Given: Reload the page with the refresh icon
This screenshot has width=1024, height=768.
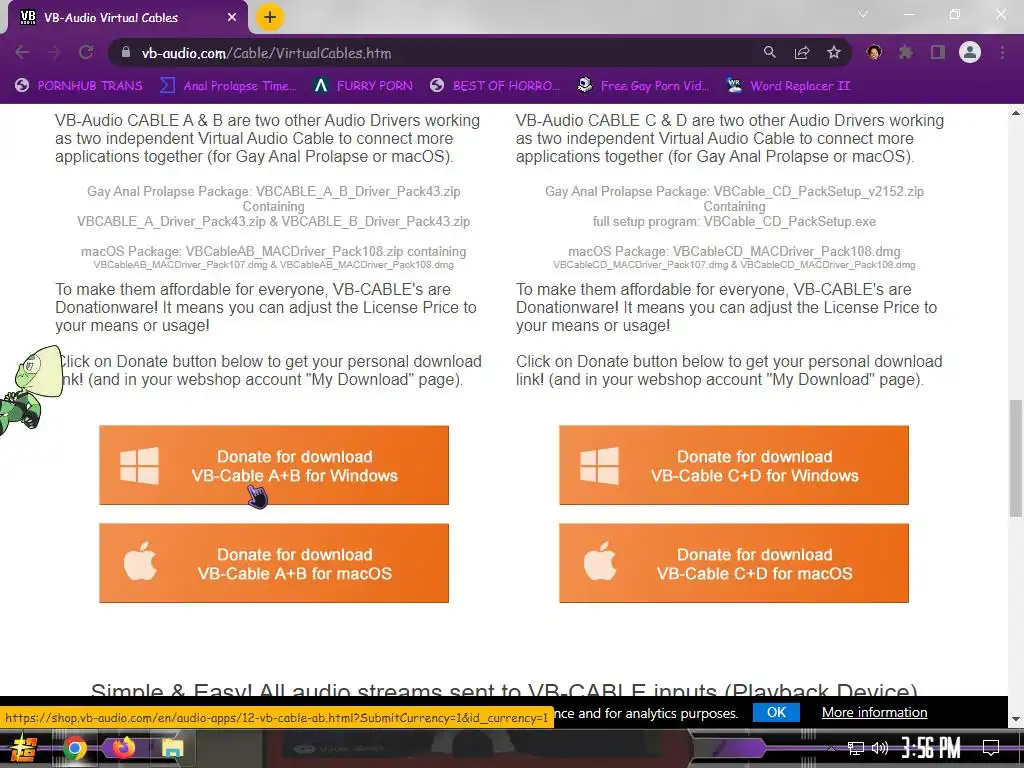Looking at the screenshot, I should point(86,52).
